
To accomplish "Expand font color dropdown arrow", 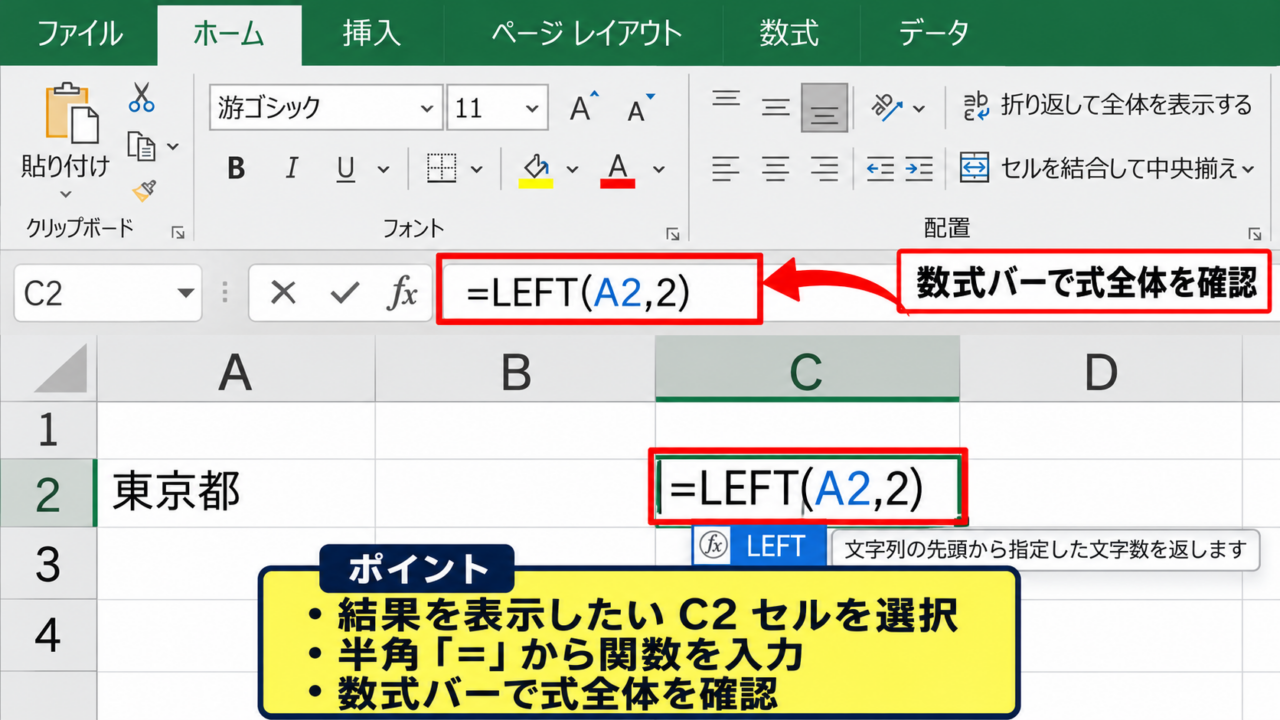I will (658, 169).
